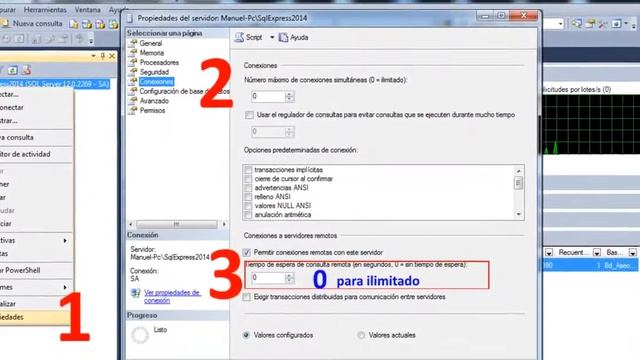Image resolution: width=640 pixels, height=360 pixels.
Task: Click the Nueva consulta toolbar button
Action: point(32,24)
